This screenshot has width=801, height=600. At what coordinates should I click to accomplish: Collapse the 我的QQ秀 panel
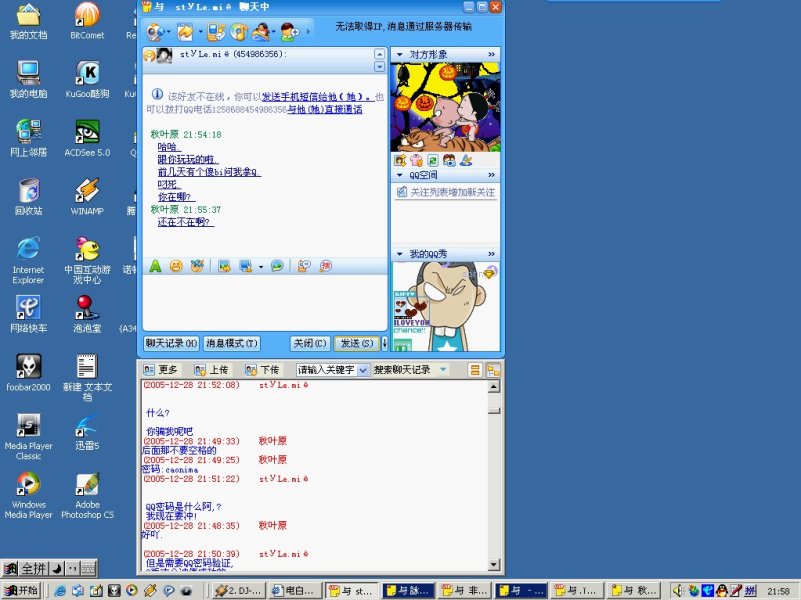pos(491,254)
